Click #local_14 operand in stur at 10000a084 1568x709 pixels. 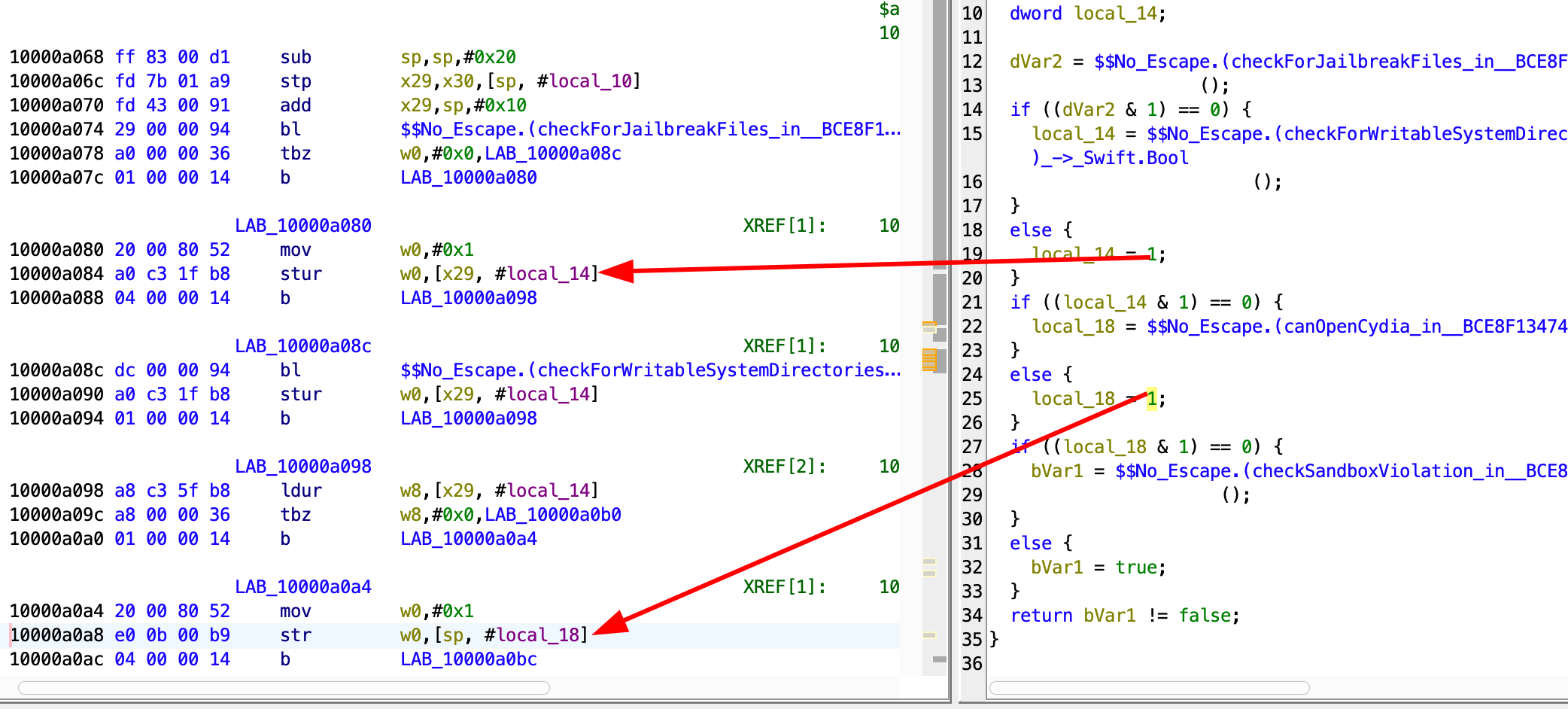point(543,274)
